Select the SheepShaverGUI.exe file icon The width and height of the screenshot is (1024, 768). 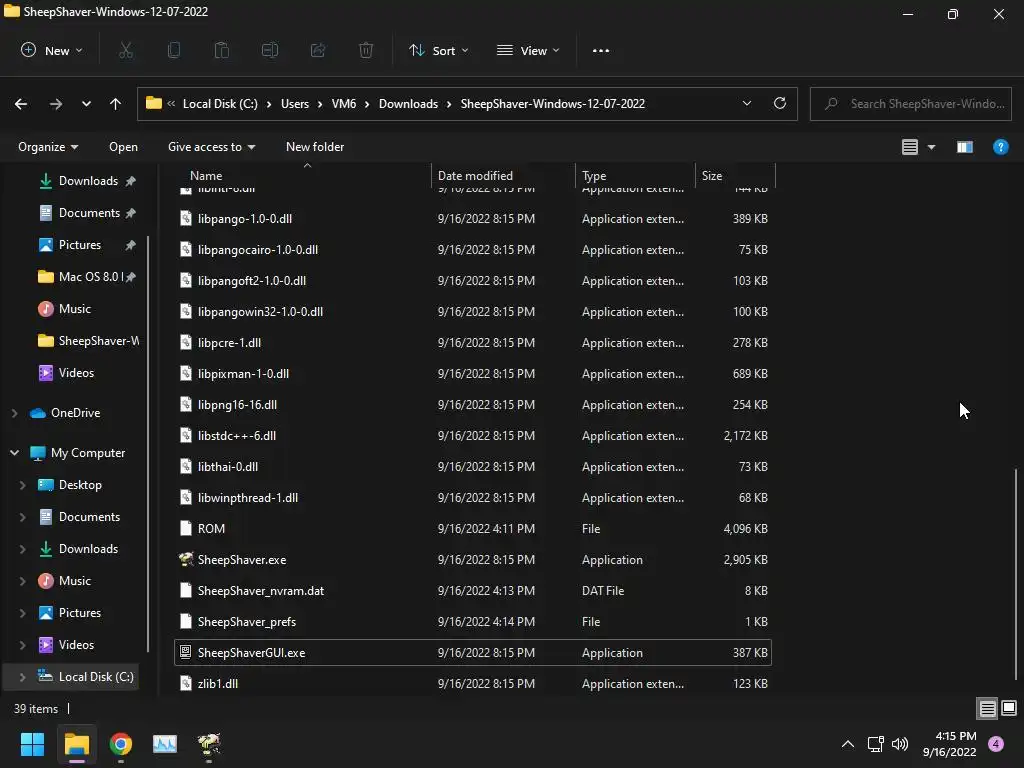[185, 652]
